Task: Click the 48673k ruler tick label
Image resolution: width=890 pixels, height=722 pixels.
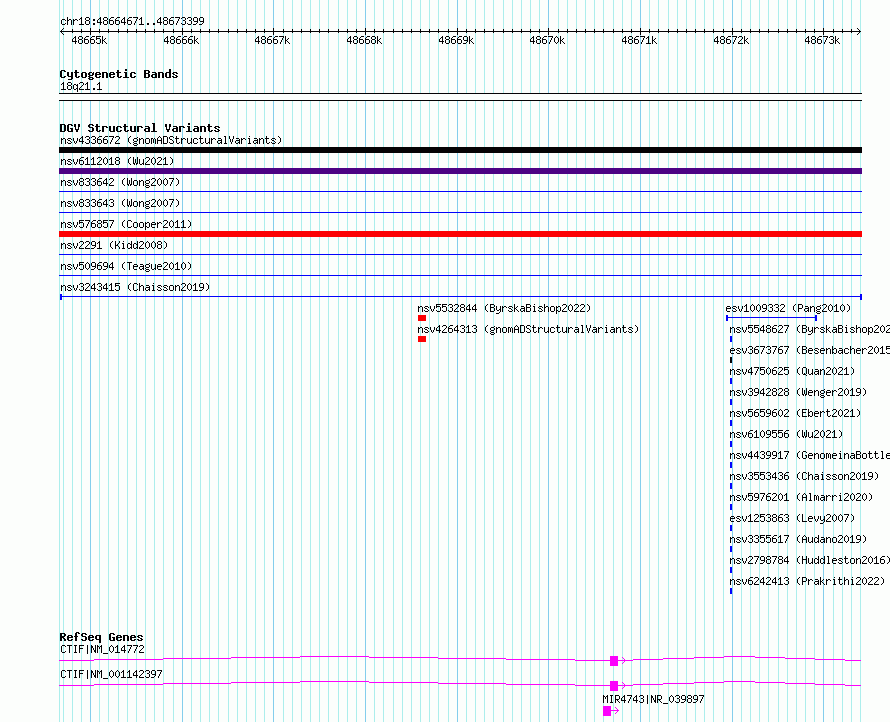Action: tap(822, 40)
